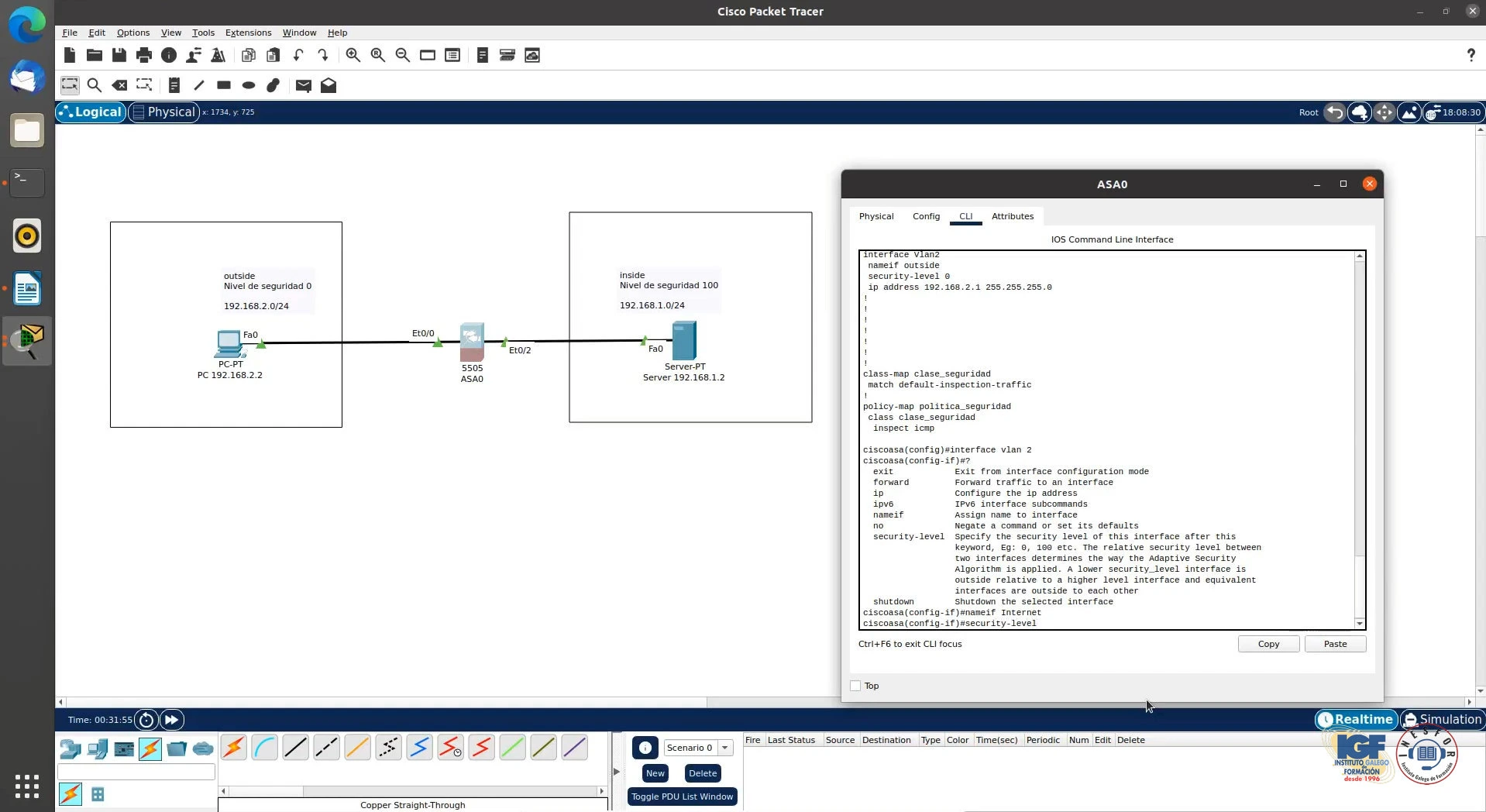
Task: Select the End Devices category icon
Action: coord(98,749)
